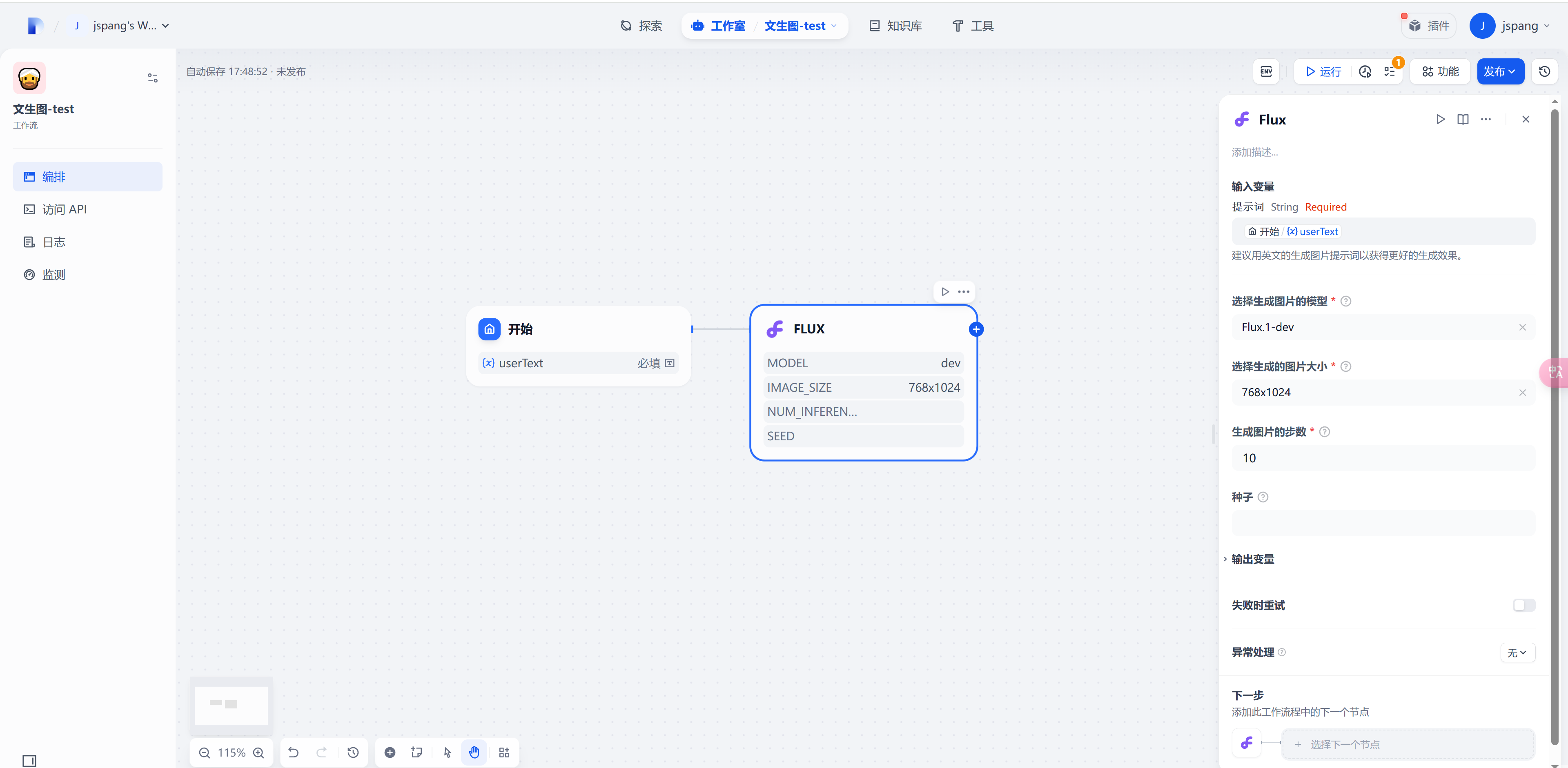Image resolution: width=1568 pixels, height=768 pixels.
Task: Click 选择下一个节点 to add next node
Action: coord(1407,744)
